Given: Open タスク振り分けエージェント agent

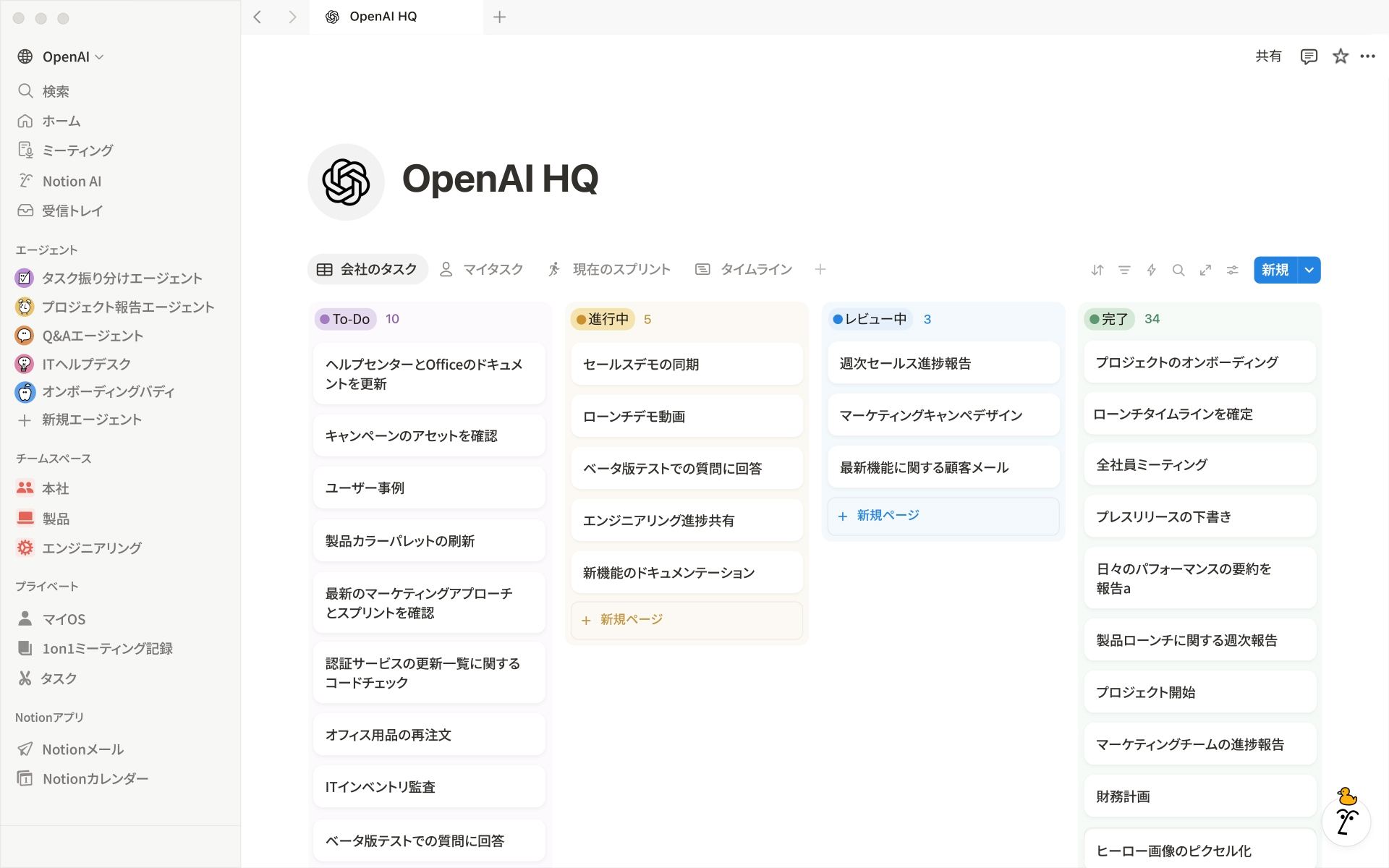Looking at the screenshot, I should click(x=120, y=278).
